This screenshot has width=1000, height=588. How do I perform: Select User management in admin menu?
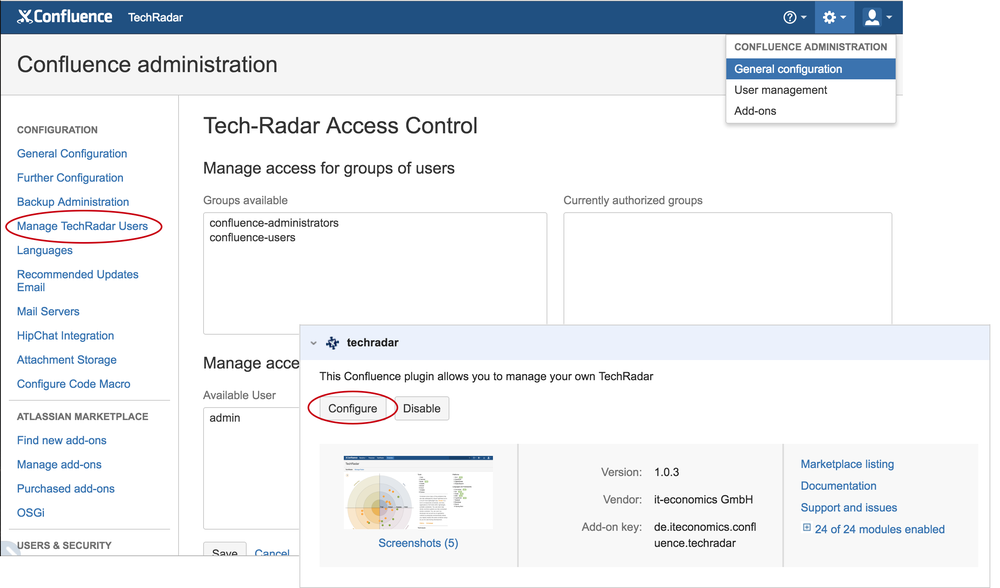[811, 90]
